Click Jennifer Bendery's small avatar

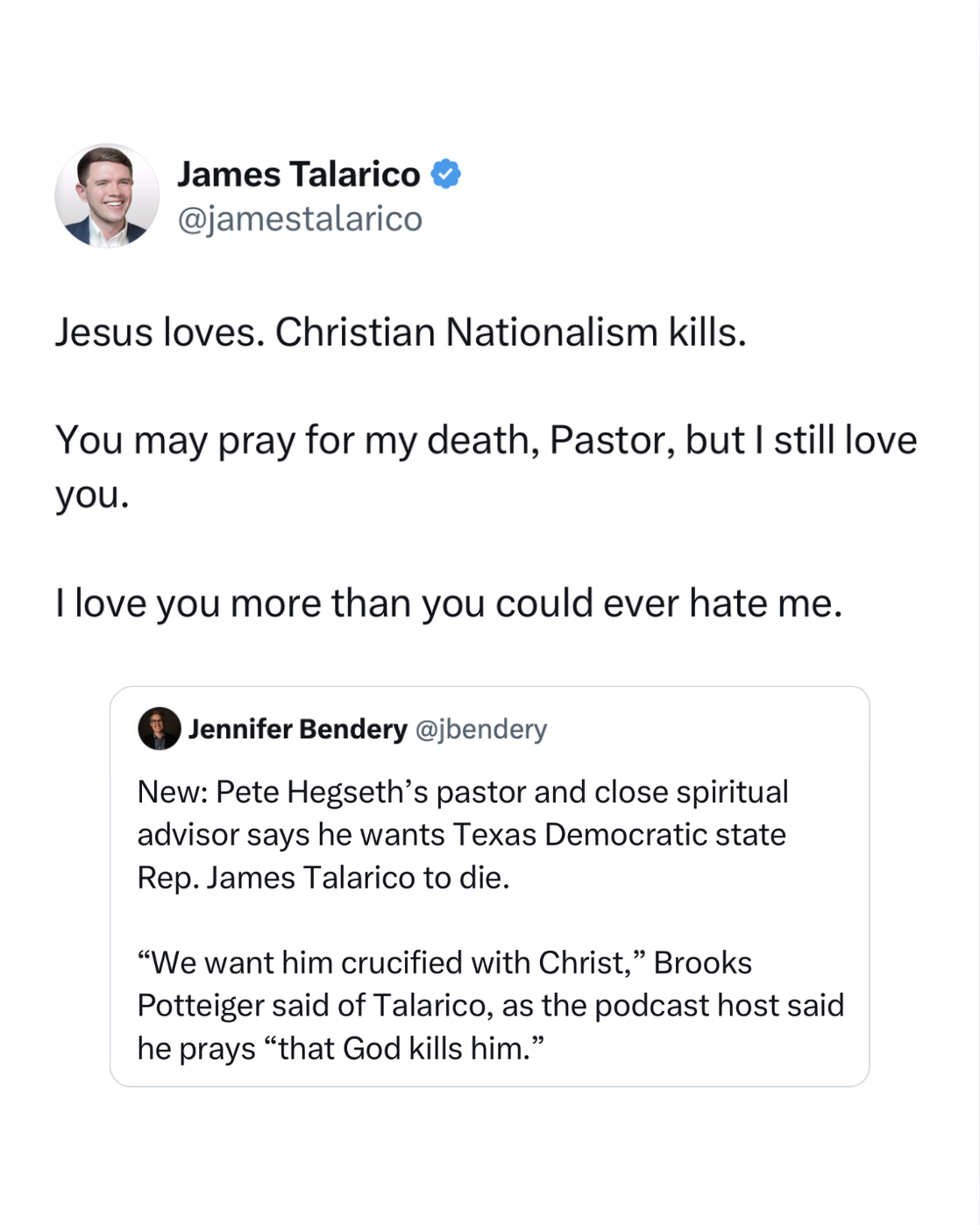coord(159,729)
